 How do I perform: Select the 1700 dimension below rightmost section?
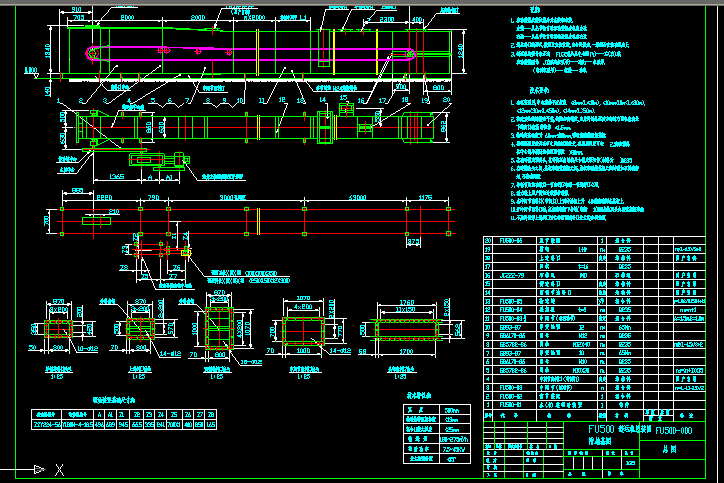[406, 352]
